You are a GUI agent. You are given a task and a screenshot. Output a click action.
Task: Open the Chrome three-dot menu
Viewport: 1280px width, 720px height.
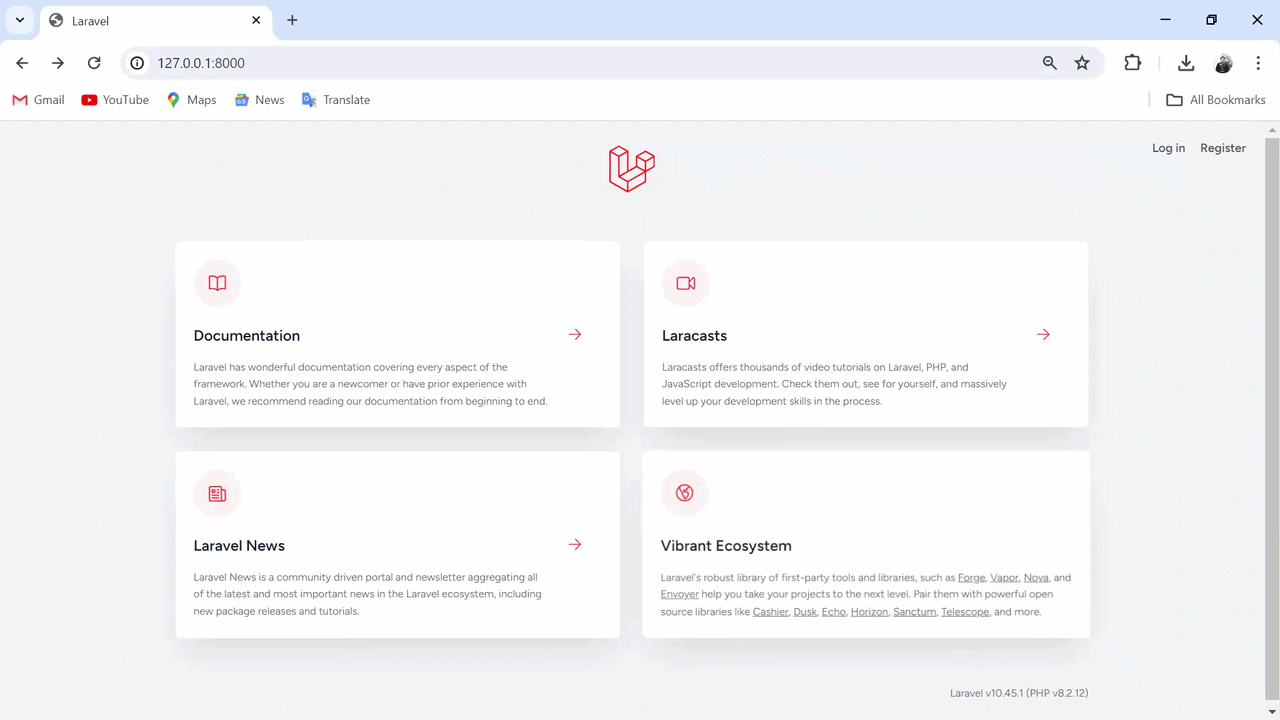tap(1258, 63)
